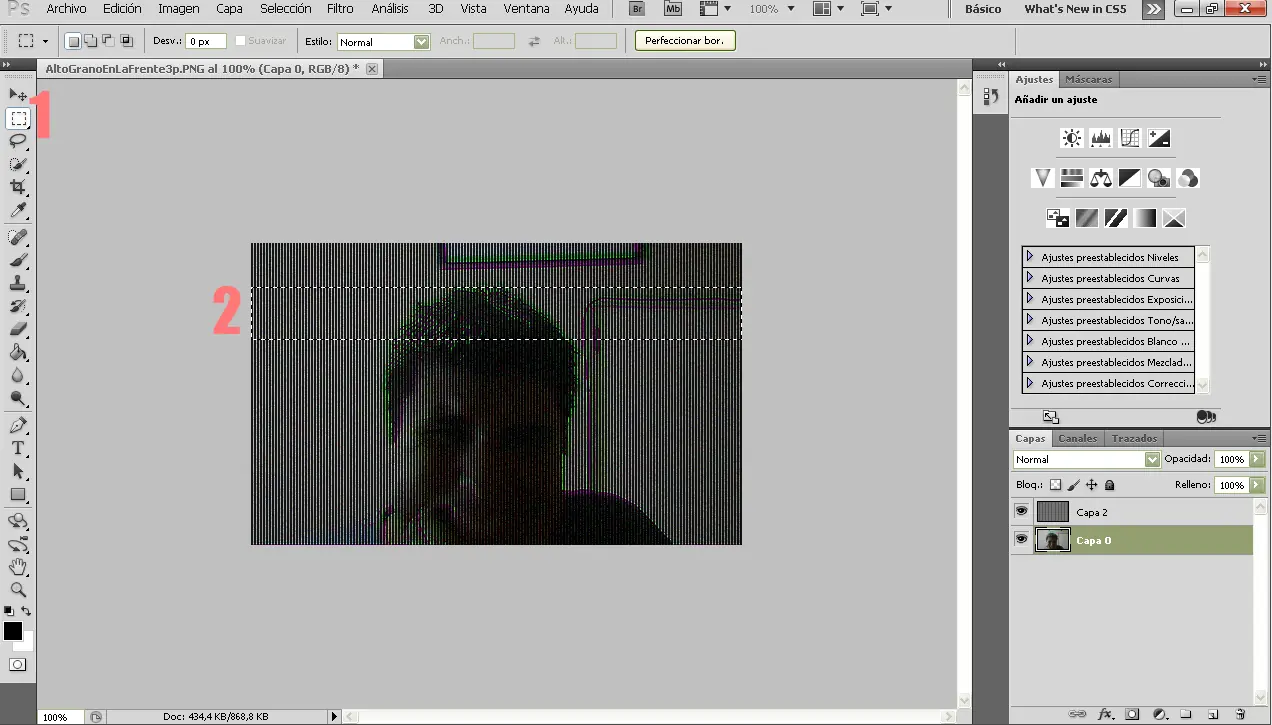1272x725 pixels.
Task: Add an Exposure adjustment
Action: click(x=1159, y=138)
